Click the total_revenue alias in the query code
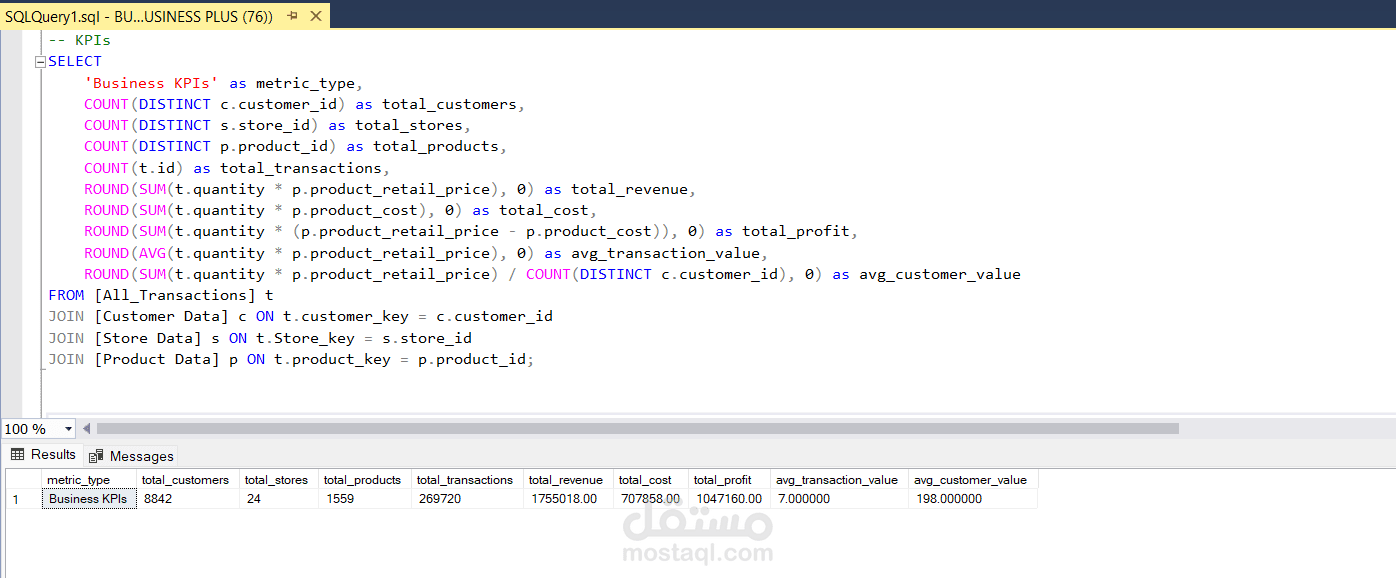 [629, 189]
